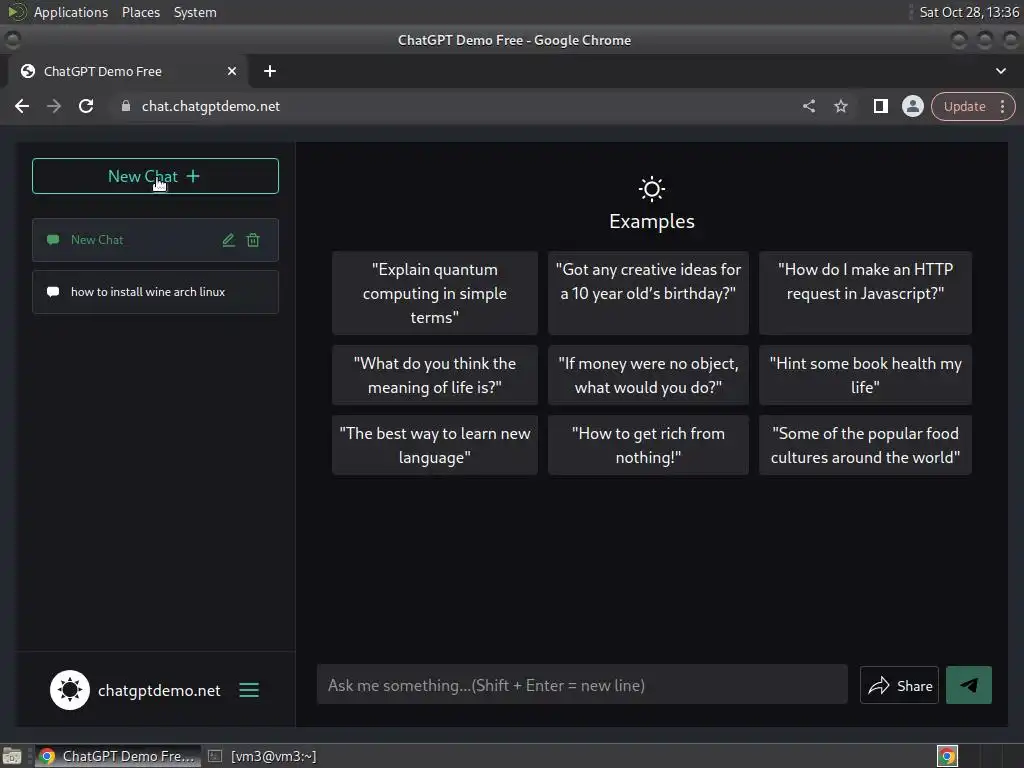Click the chatgptdemo.net label text

pyautogui.click(x=159, y=690)
